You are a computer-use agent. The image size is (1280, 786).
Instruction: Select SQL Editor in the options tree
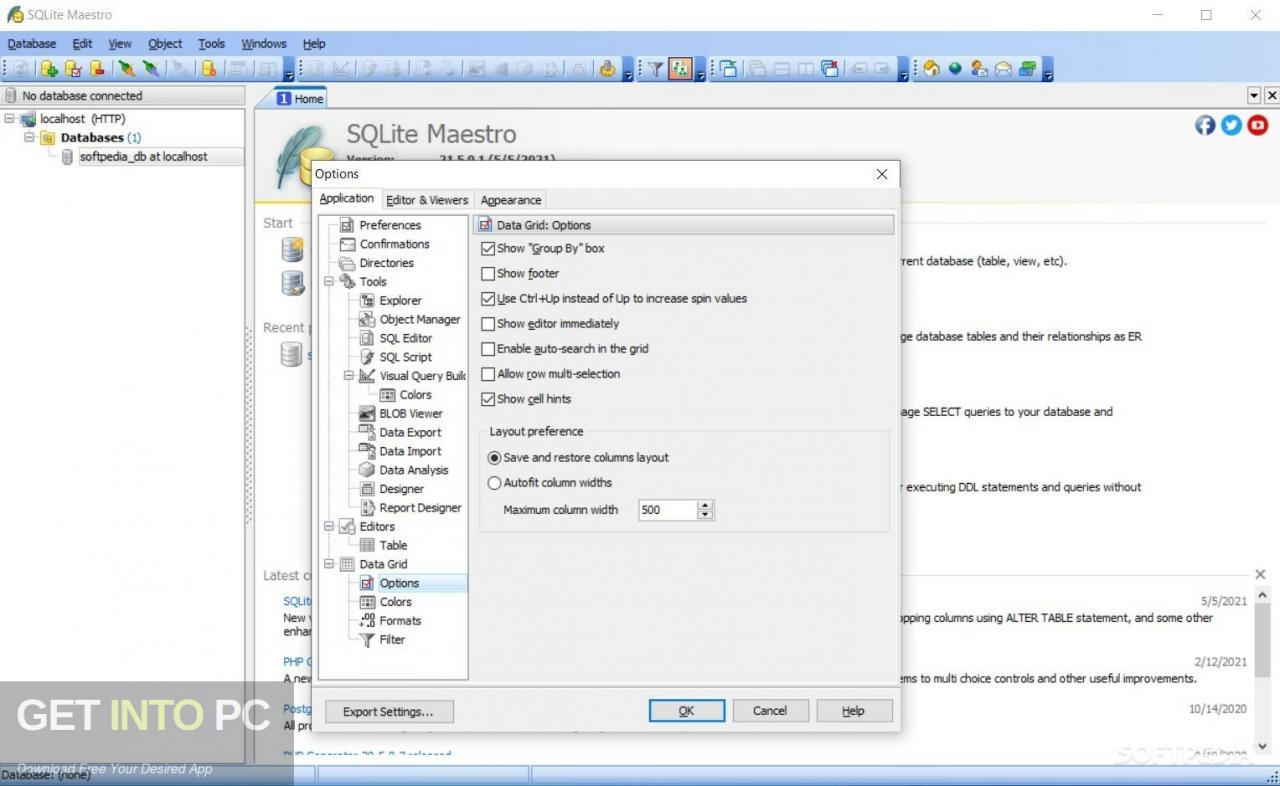click(x=405, y=338)
